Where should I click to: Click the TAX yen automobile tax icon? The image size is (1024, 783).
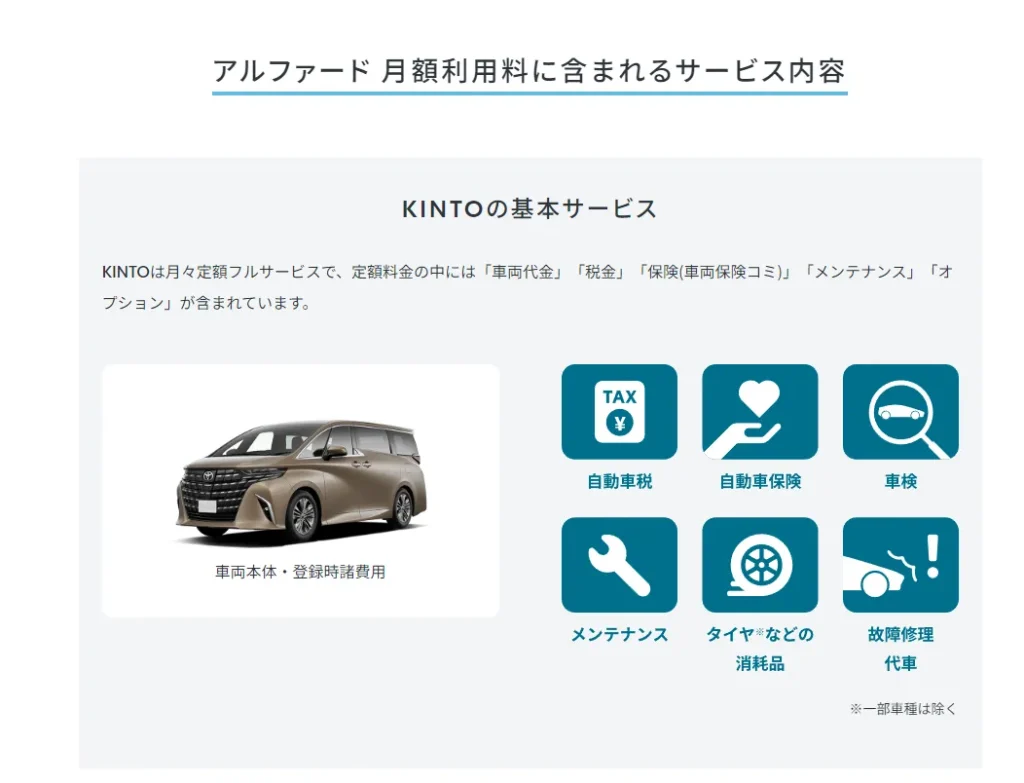[x=619, y=411]
